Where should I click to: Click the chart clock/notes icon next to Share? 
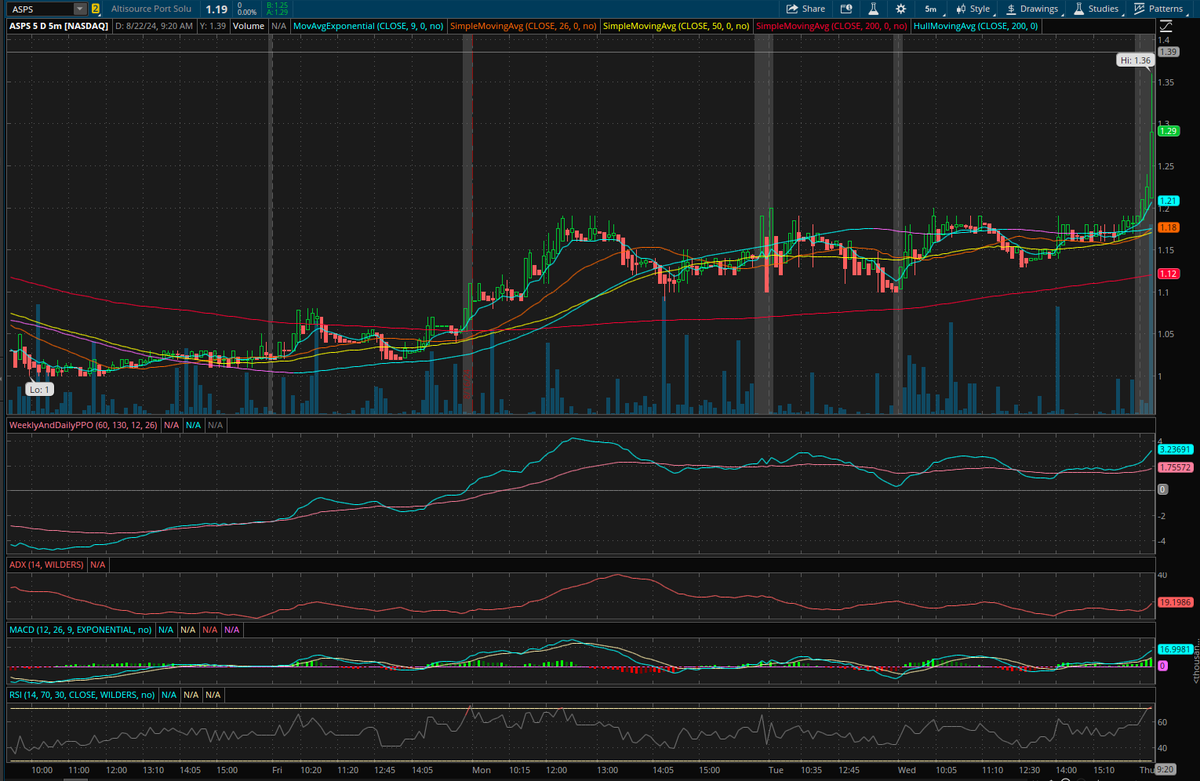[845, 8]
